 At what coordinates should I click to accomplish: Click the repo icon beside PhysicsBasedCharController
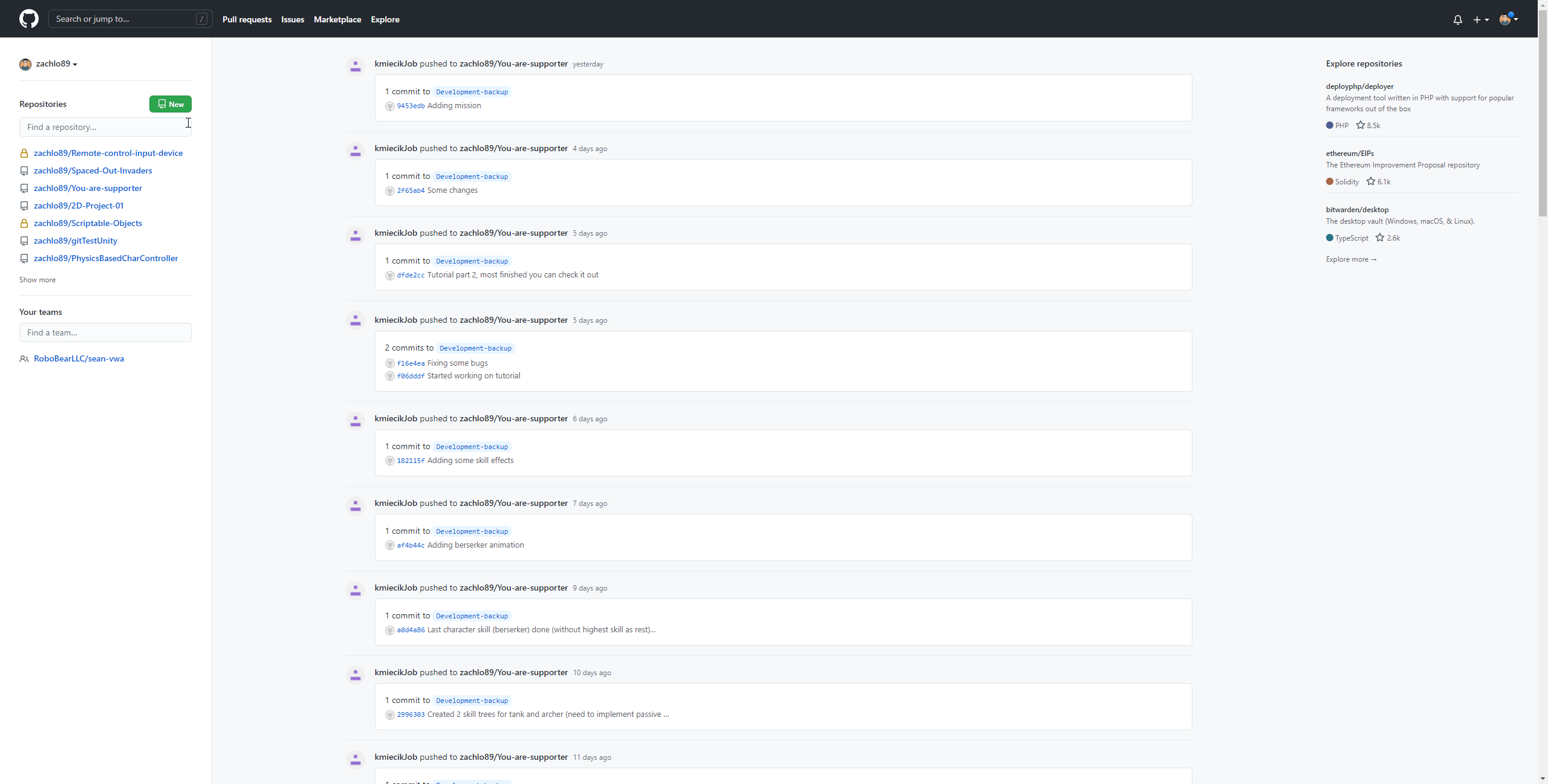[x=24, y=259]
